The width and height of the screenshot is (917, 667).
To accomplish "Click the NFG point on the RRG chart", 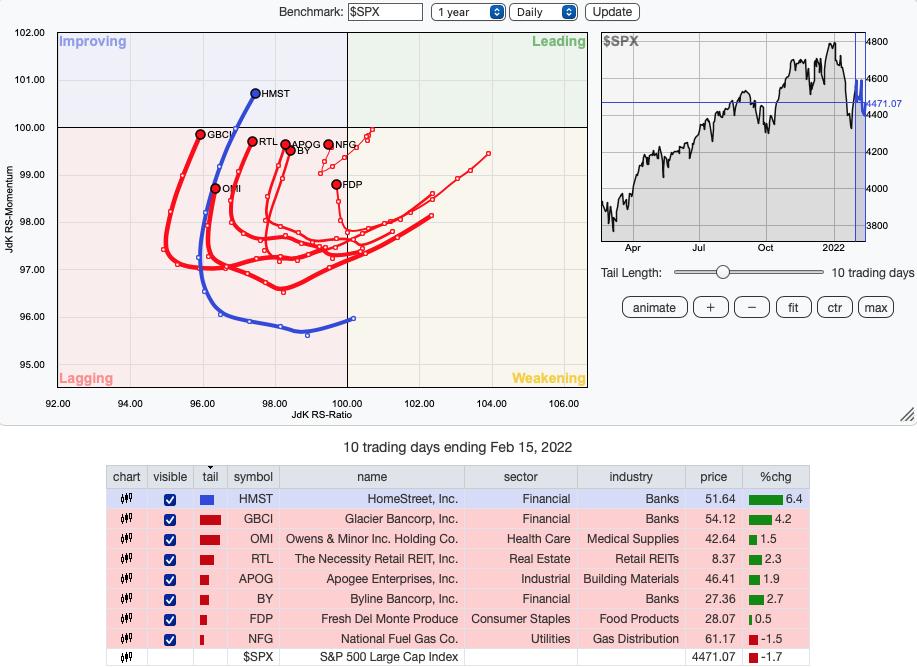I will point(329,144).
